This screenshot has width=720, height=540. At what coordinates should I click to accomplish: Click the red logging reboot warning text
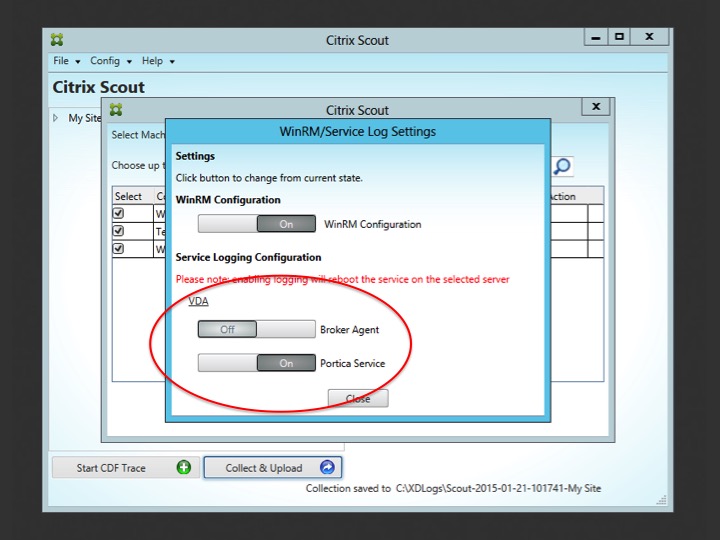[343, 279]
